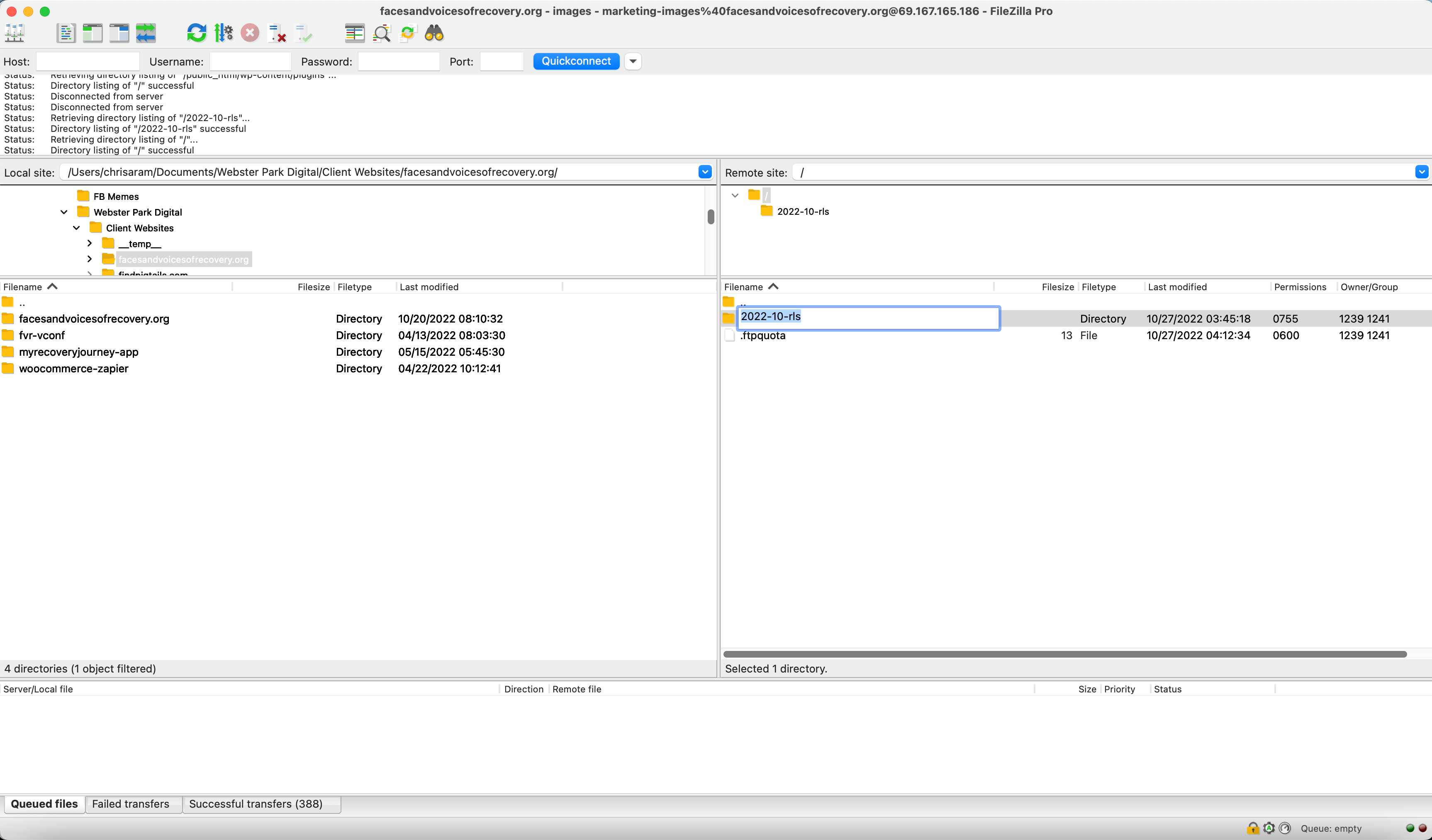Toggle synchronized browsing icon
Viewport: 1432px width, 840px height.
(x=408, y=33)
